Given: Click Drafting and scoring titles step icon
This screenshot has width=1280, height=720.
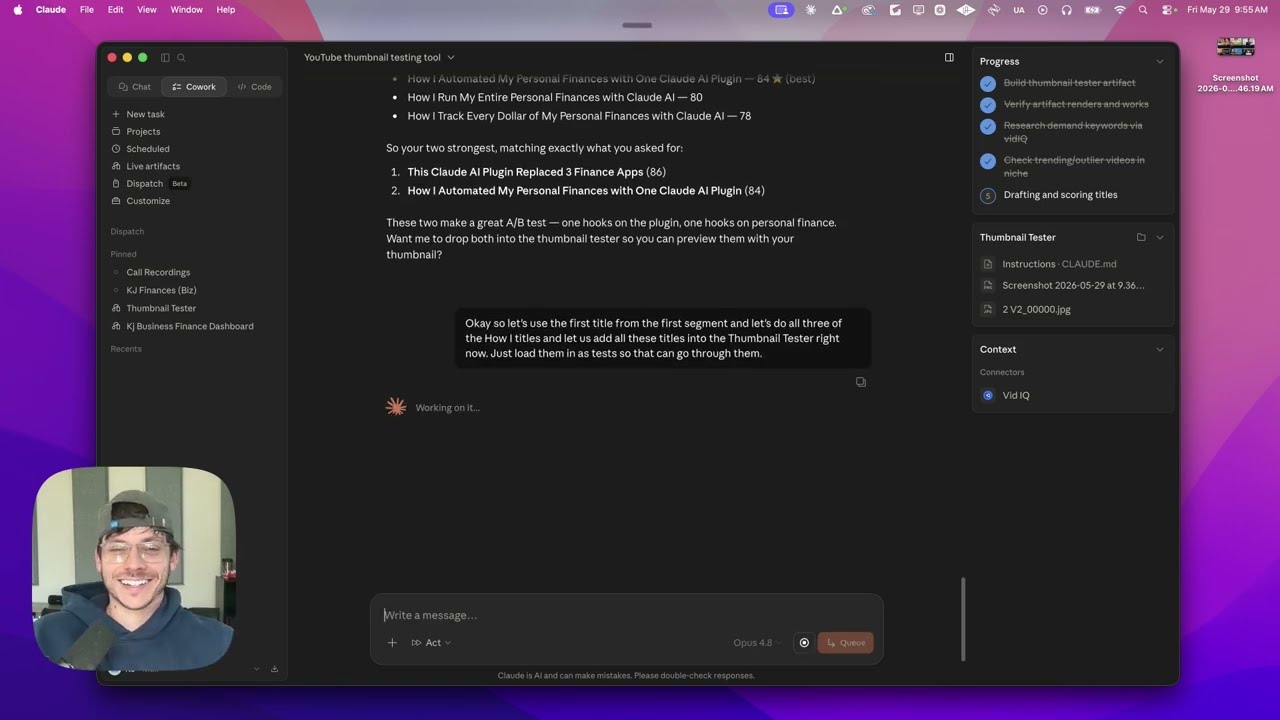Looking at the screenshot, I should pos(988,196).
